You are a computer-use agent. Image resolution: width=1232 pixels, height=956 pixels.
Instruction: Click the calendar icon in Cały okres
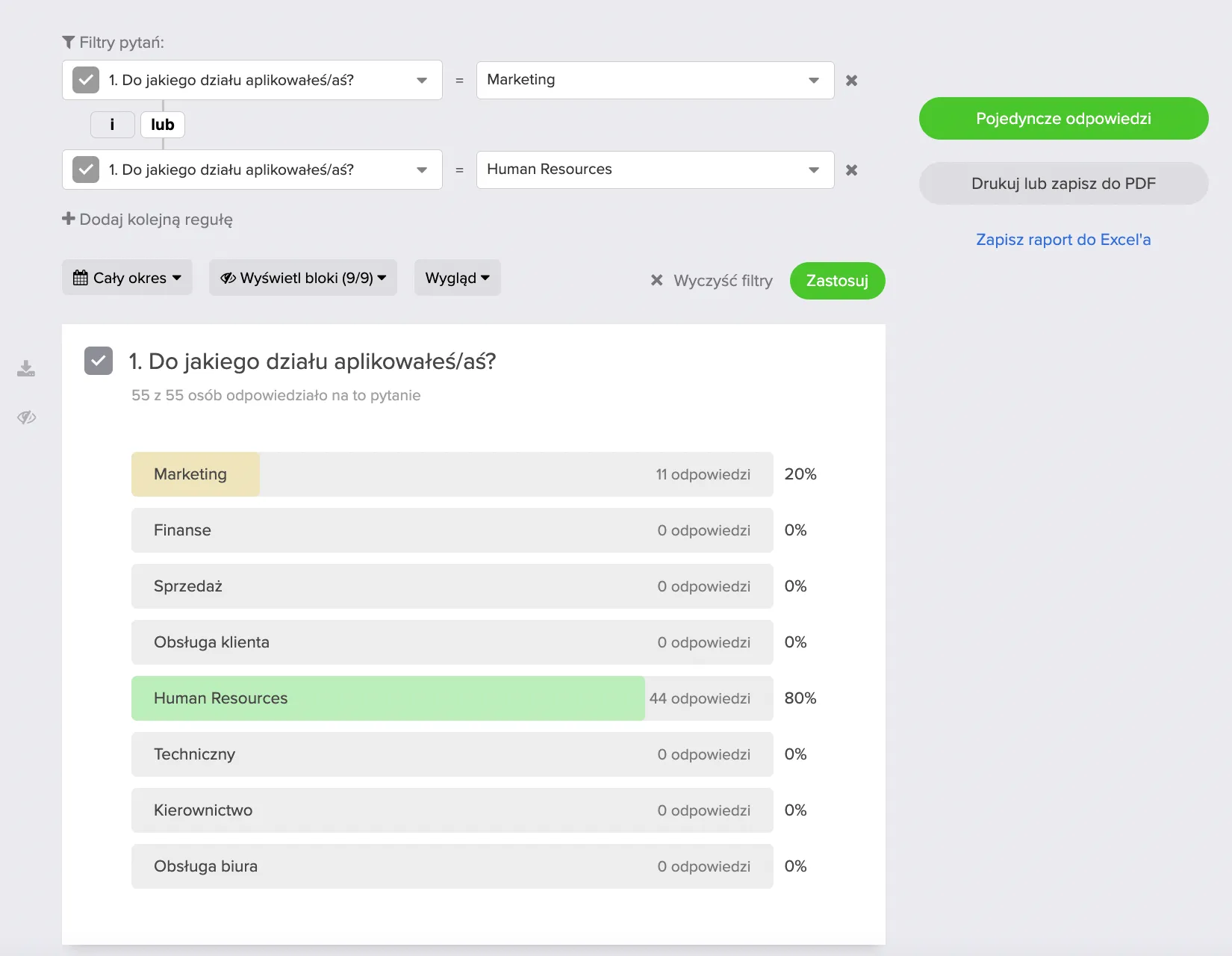(81, 278)
